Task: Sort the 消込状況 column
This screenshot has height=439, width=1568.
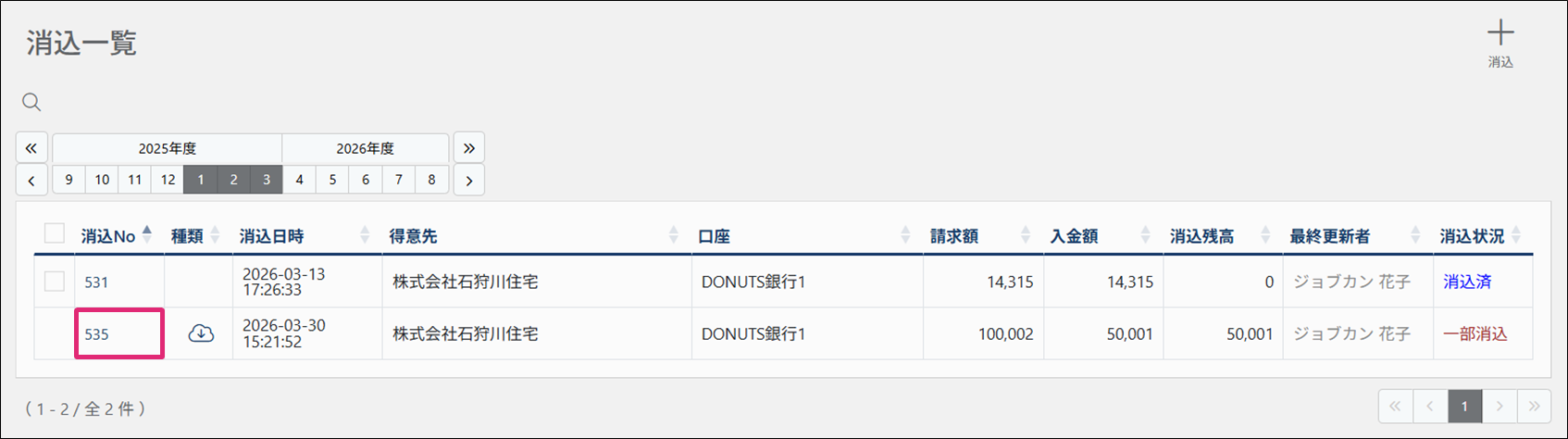Action: coord(1516,235)
